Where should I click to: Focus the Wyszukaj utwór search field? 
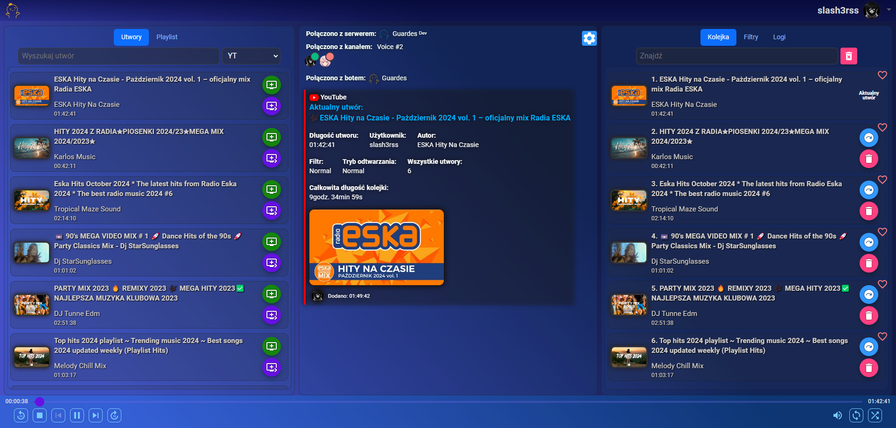(119, 56)
